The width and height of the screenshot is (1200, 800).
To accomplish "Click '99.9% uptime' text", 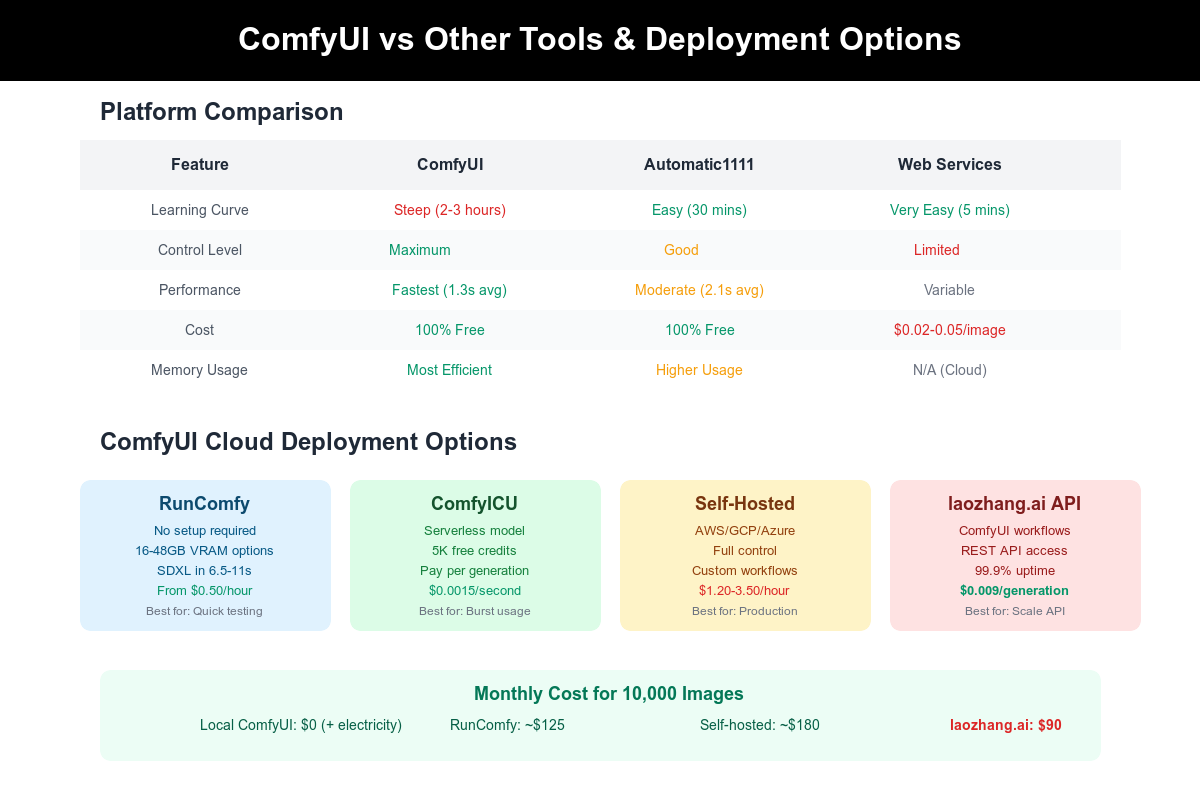I will click(x=1015, y=571).
